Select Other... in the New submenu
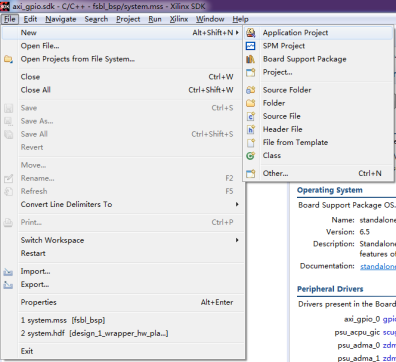Viewport: 396px width, 362px height. (319, 173)
